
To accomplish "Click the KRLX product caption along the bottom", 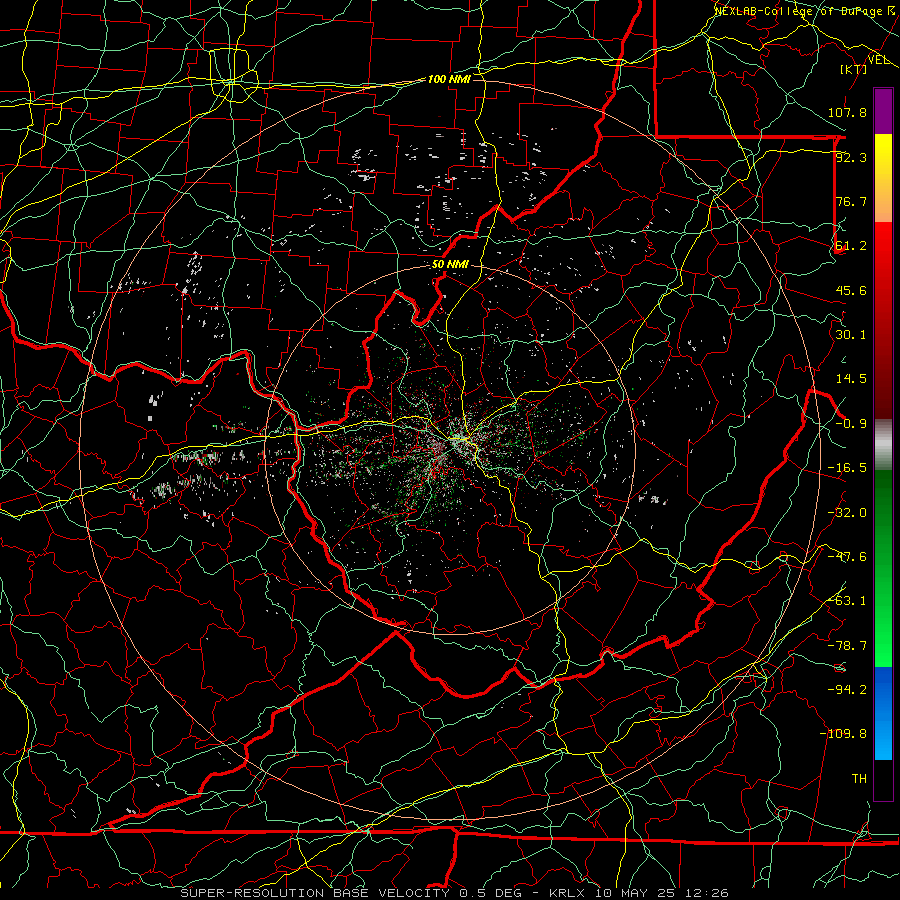I will [x=455, y=893].
